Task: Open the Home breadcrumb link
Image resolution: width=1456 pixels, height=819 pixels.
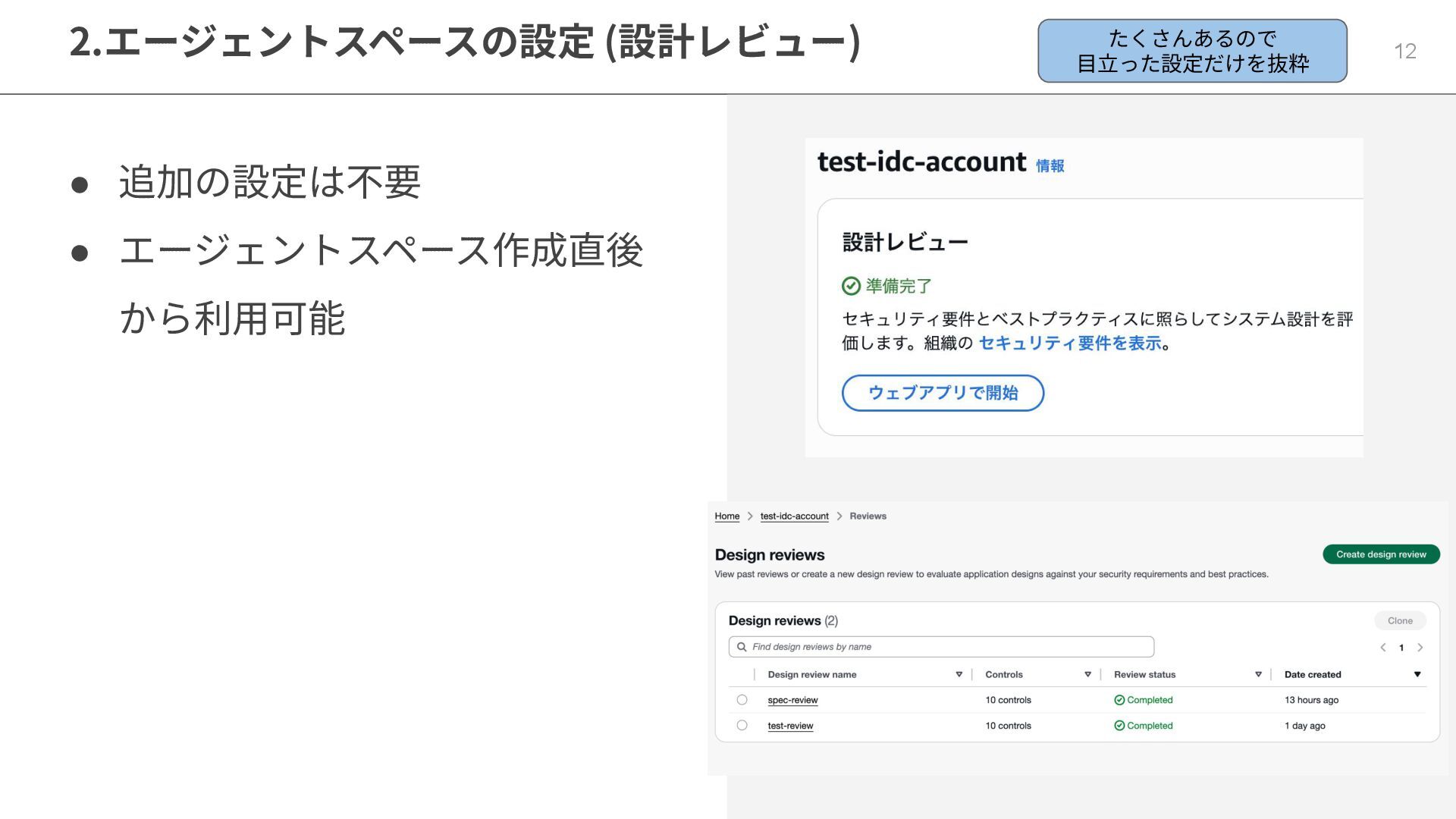Action: (726, 516)
